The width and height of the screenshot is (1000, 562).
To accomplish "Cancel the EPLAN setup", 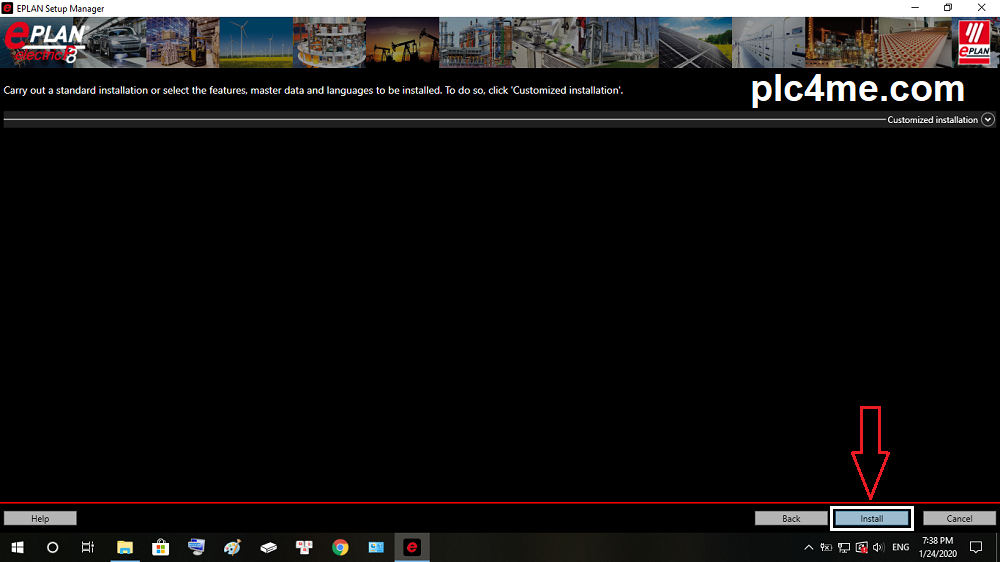I will (959, 518).
